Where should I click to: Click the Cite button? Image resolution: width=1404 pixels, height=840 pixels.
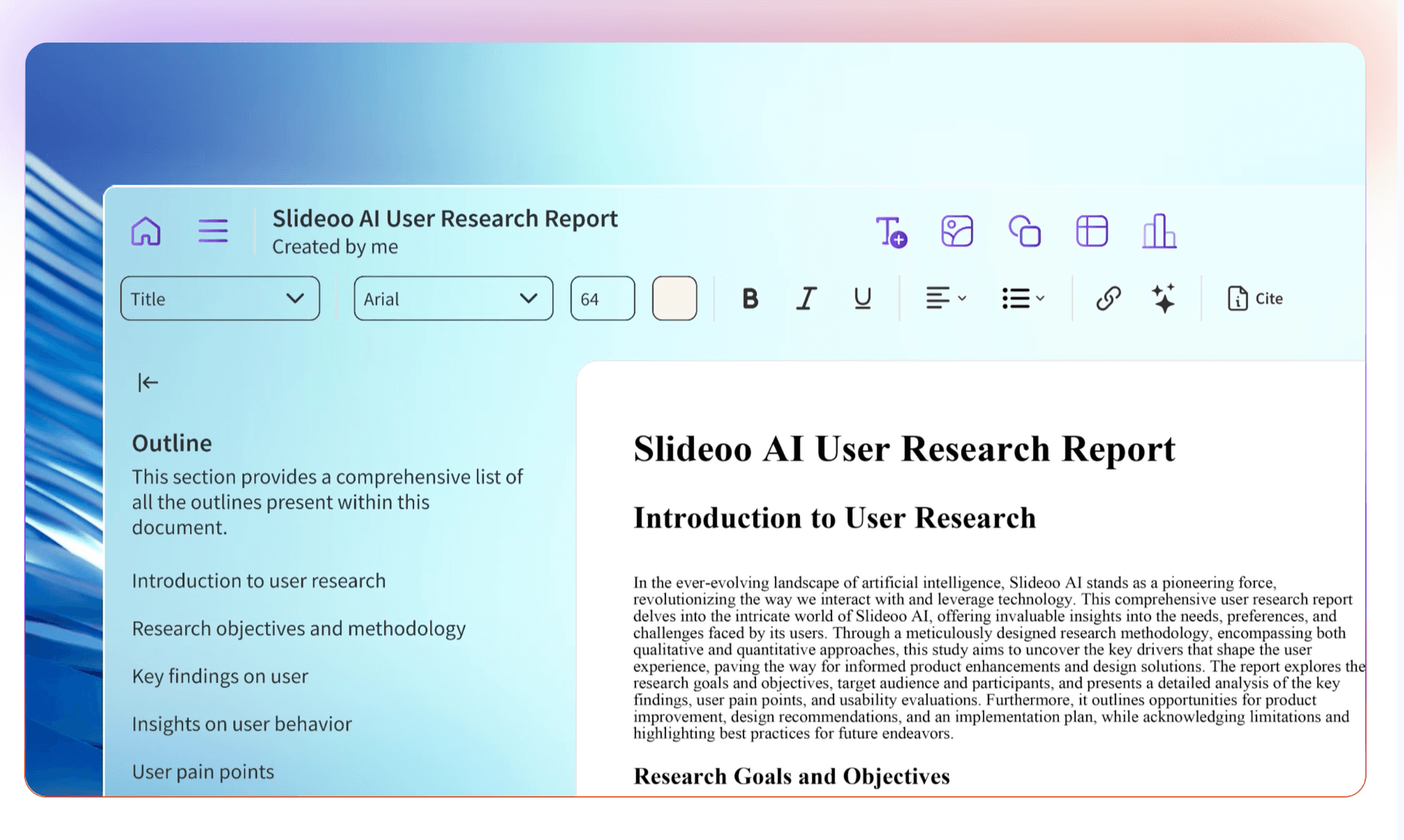point(1255,298)
